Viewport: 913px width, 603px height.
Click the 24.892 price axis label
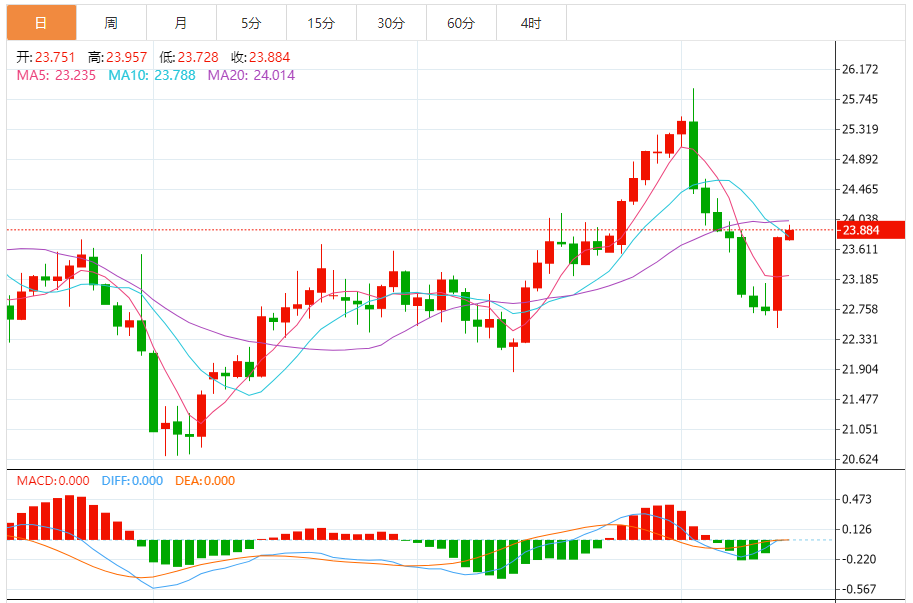pyautogui.click(x=860, y=159)
